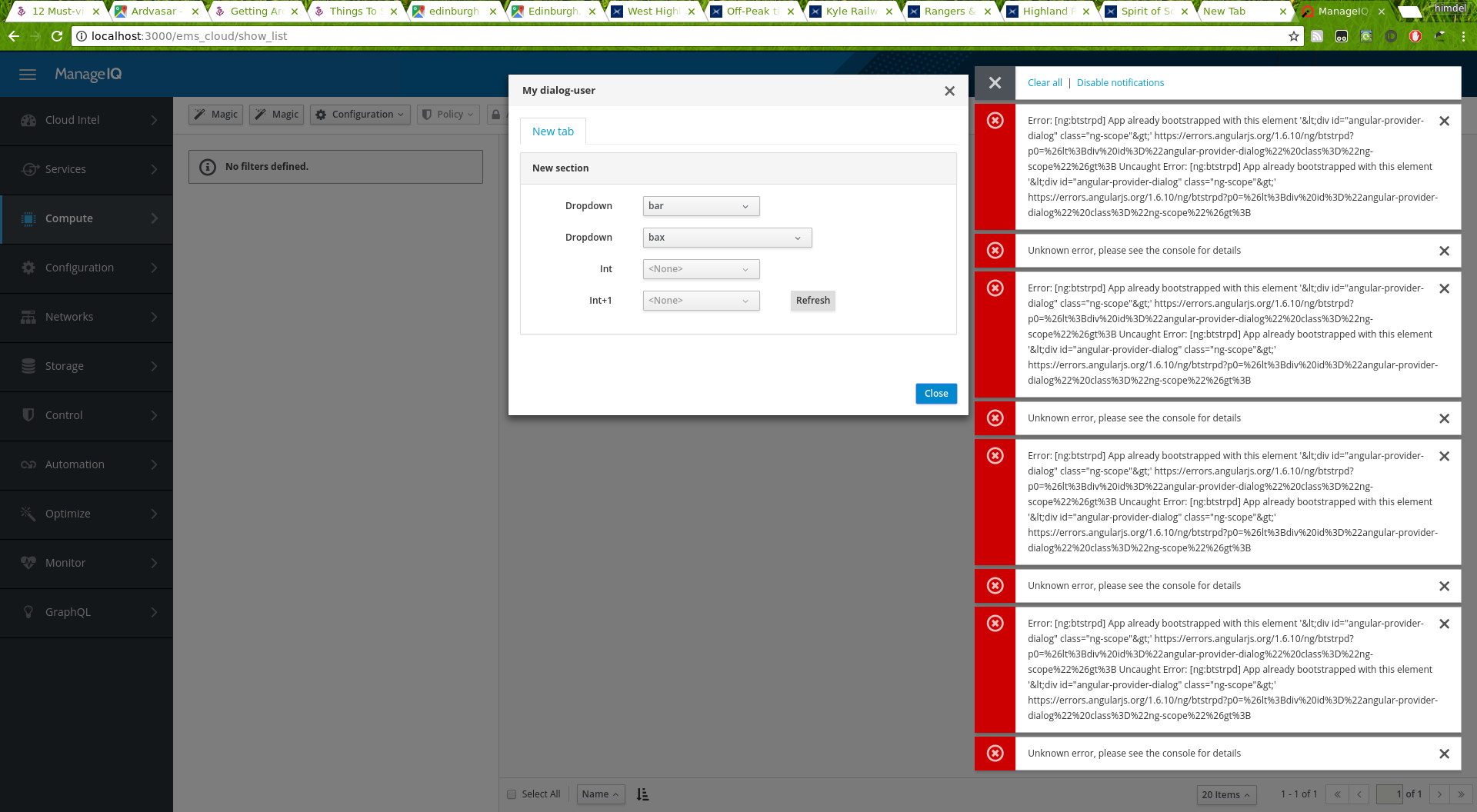This screenshot has width=1477, height=812.
Task: Dismiss the first ng:btstrpd error notification
Action: (1445, 121)
